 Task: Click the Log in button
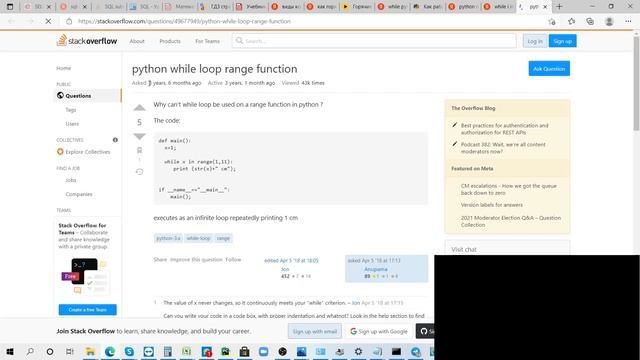(535, 41)
